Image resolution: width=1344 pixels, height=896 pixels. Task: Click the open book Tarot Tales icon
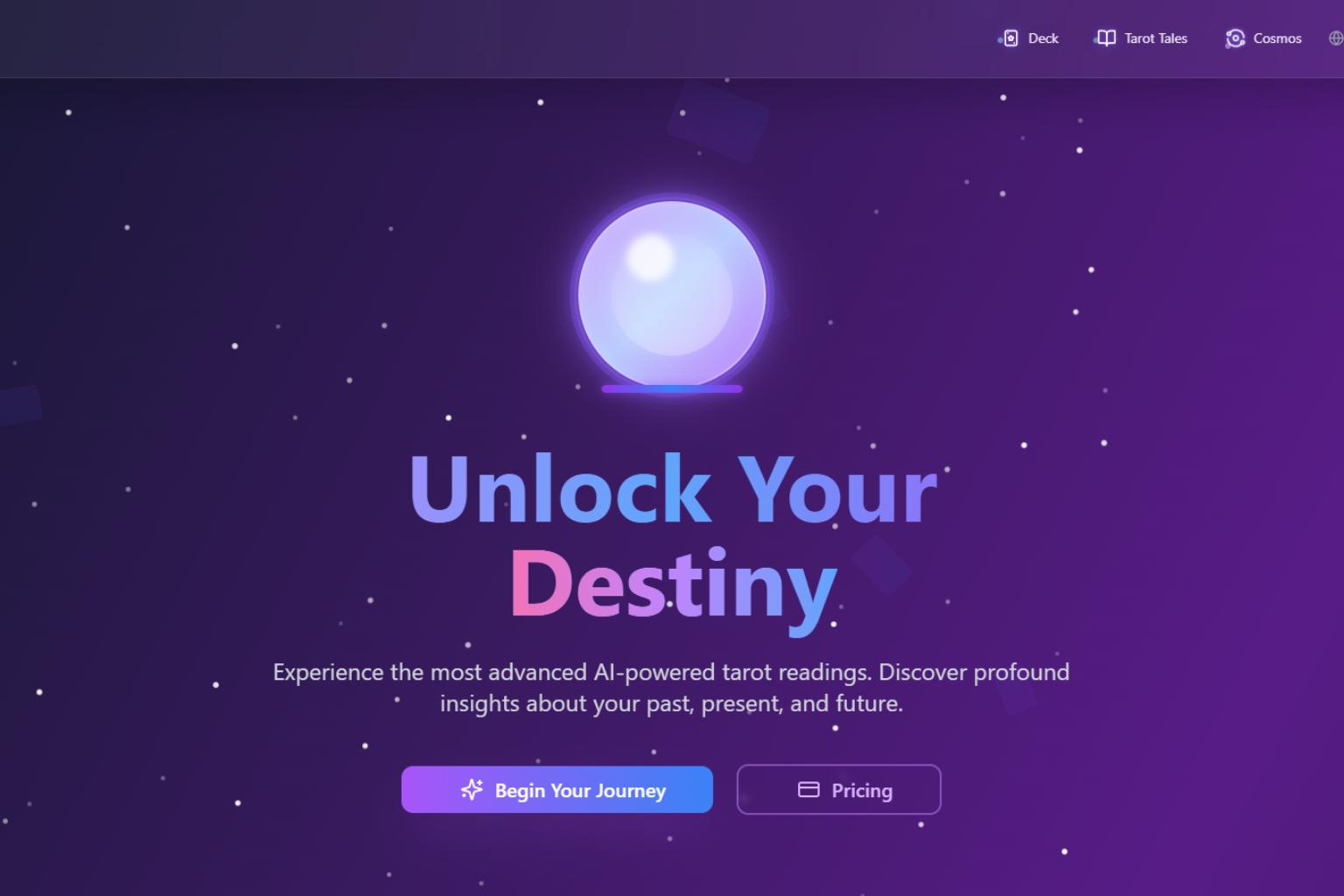pyautogui.click(x=1107, y=38)
